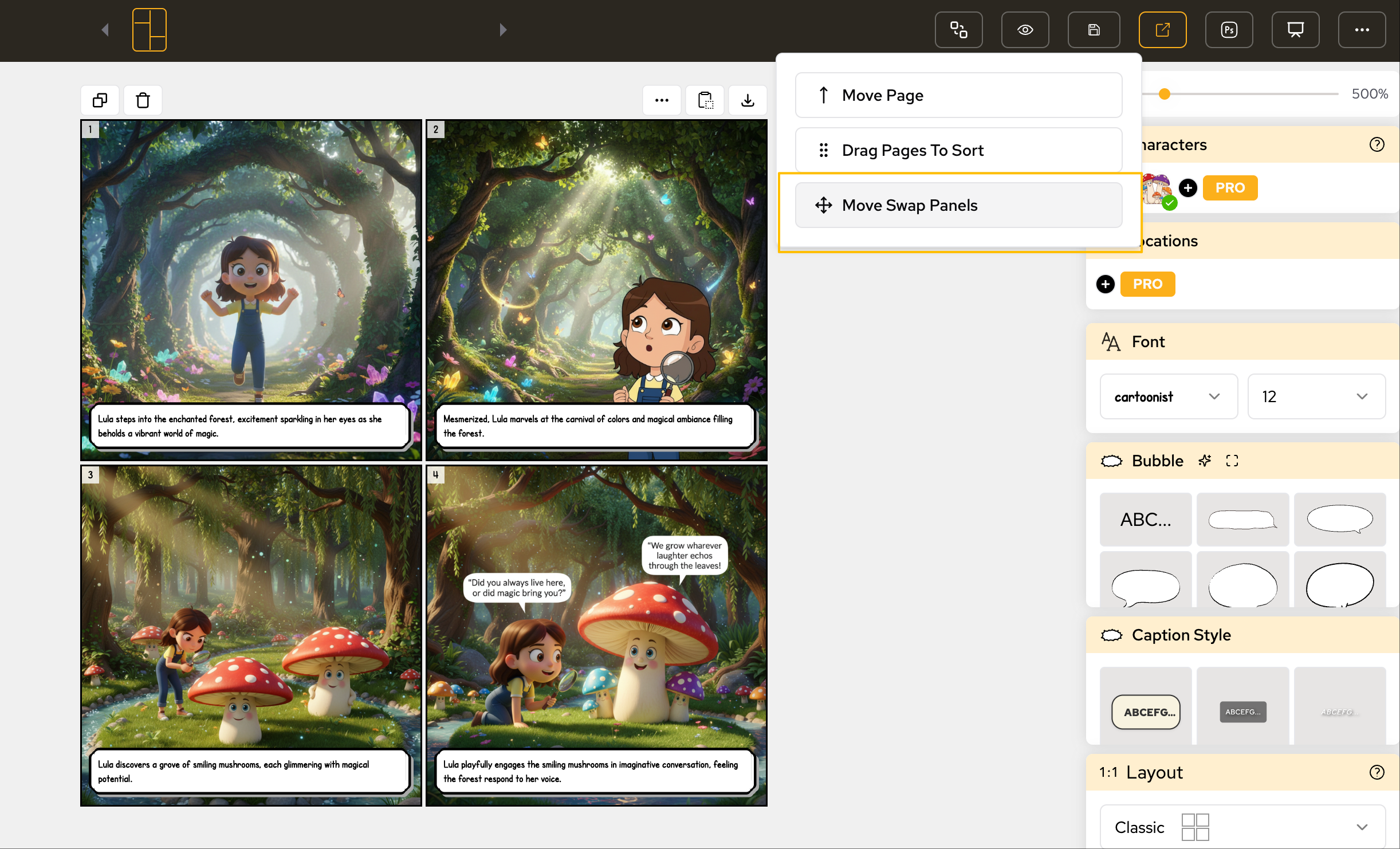Open the font size 12 dropdown
This screenshot has width=1400, height=849.
[x=1316, y=396]
